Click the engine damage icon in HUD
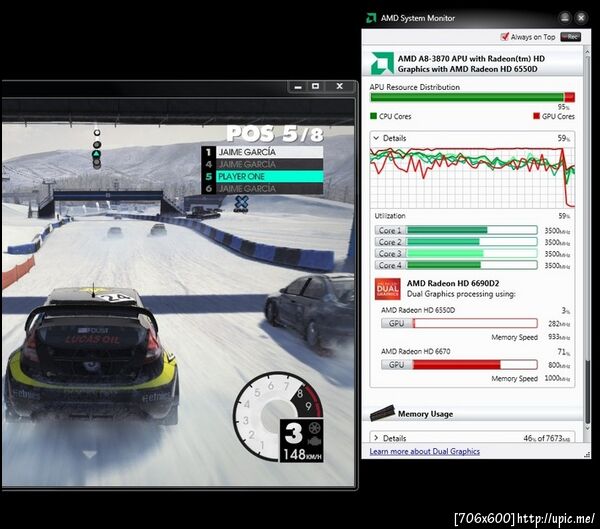Viewport: 600px width, 529px height. tap(315, 441)
